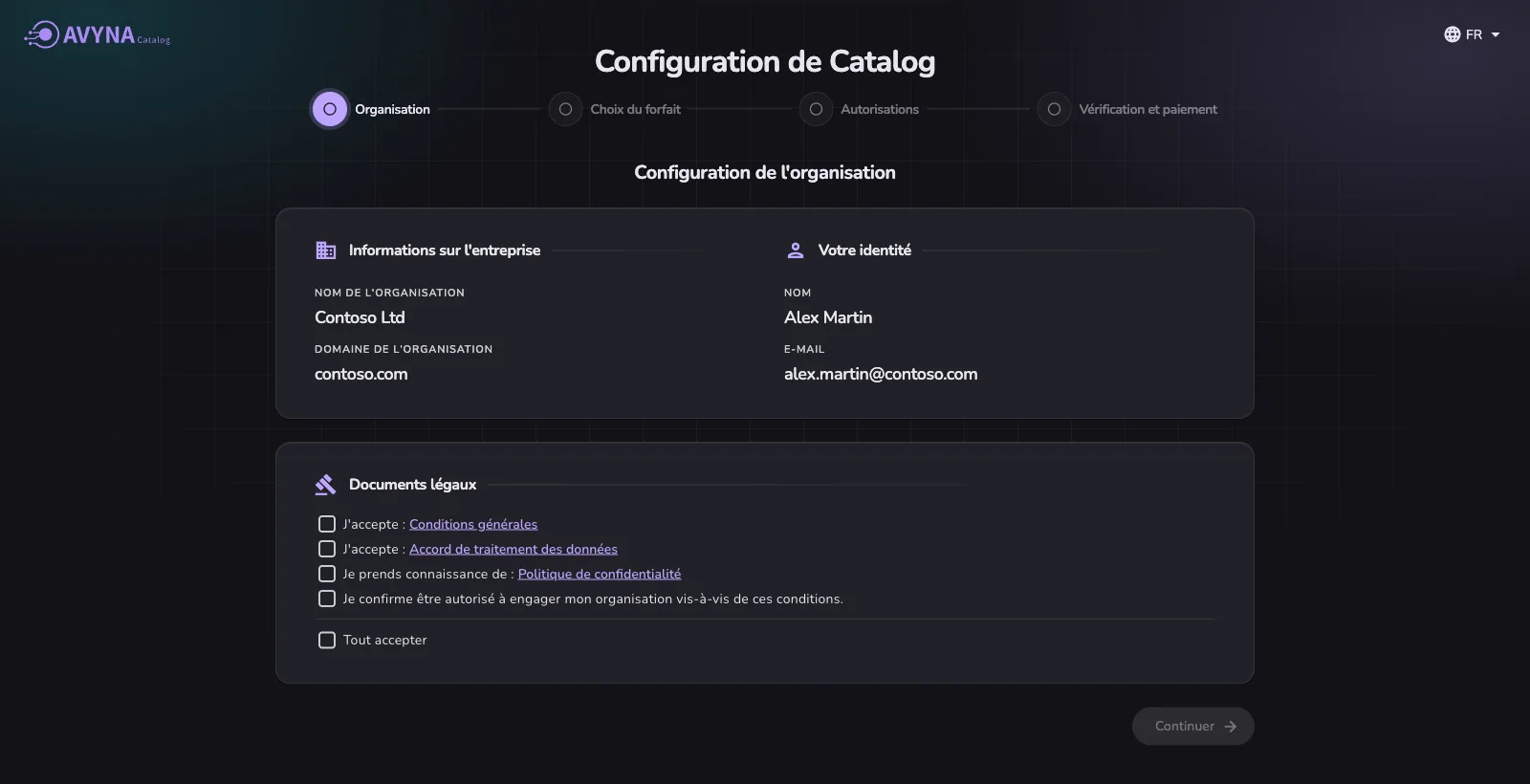Click the Vérification et paiement step circle
Viewport: 1530px width, 784px height.
[1054, 109]
